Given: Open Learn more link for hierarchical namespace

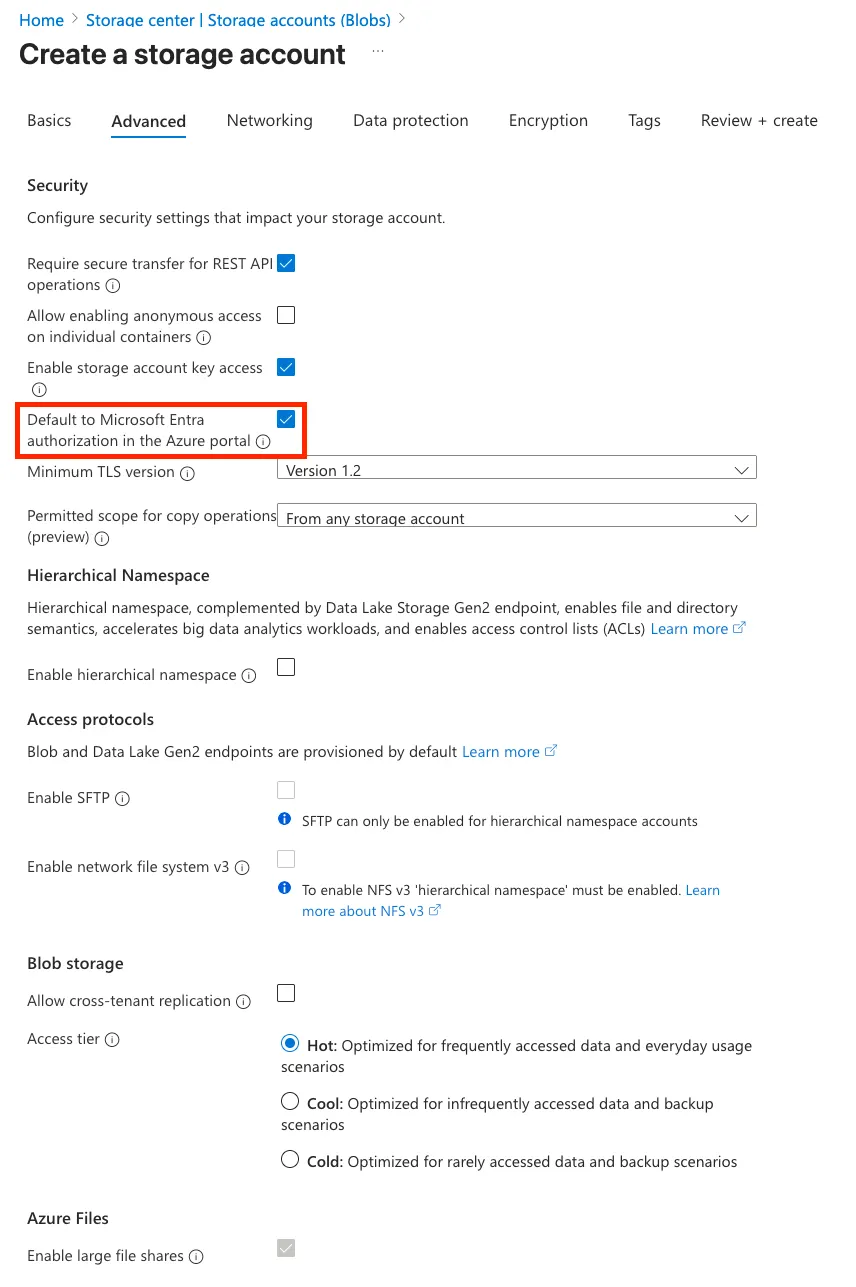Looking at the screenshot, I should point(689,629).
